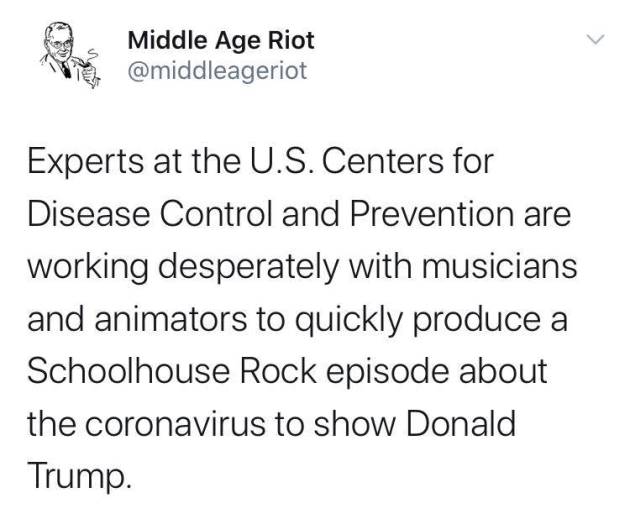Click the pipe in the avatar's hand
This screenshot has height=519, width=630.
(83, 63)
